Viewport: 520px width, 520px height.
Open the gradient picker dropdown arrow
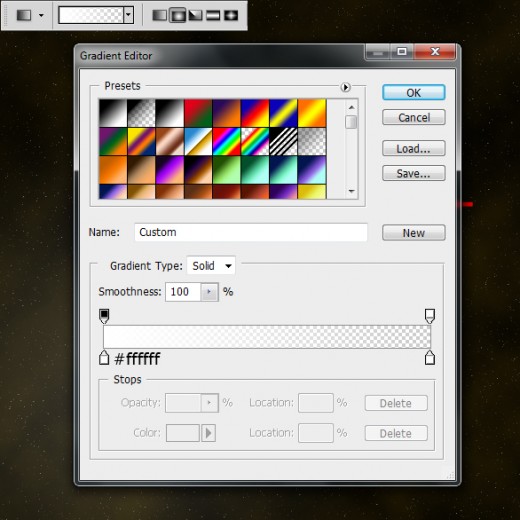pyautogui.click(x=128, y=15)
